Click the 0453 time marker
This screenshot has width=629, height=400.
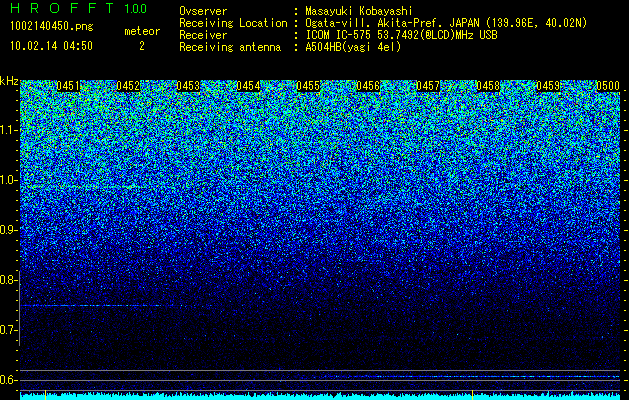[x=188, y=86]
